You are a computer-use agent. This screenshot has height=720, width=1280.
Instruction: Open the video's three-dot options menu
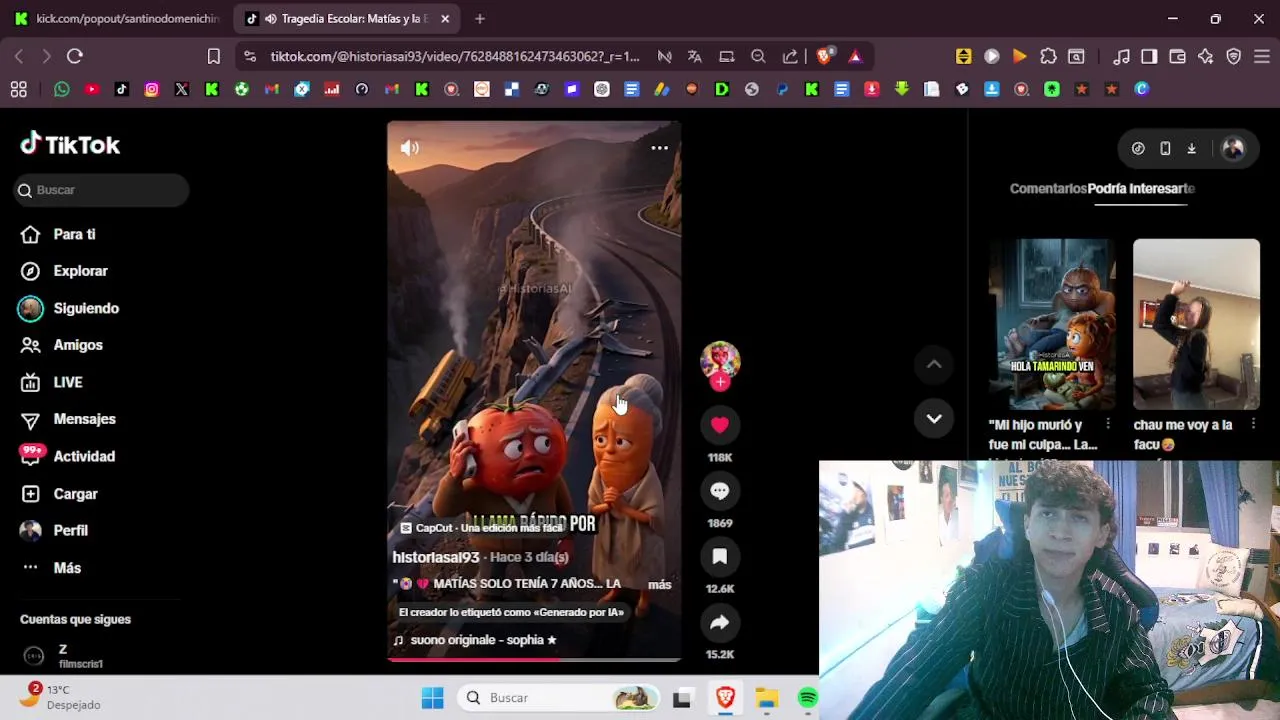[659, 148]
